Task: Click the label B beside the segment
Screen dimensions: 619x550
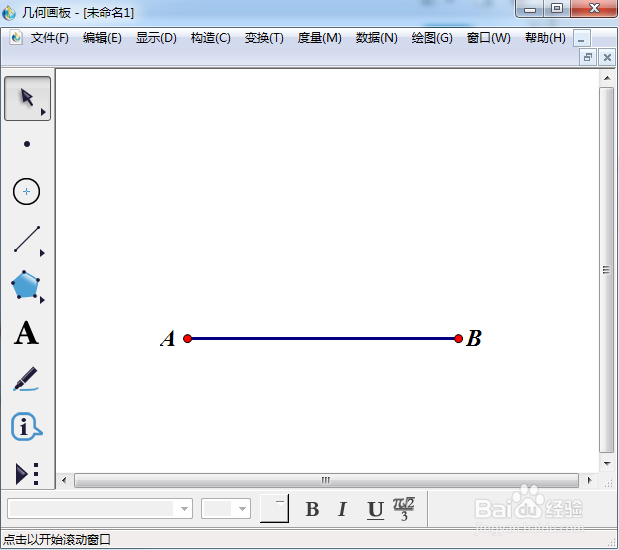Action: point(474,338)
